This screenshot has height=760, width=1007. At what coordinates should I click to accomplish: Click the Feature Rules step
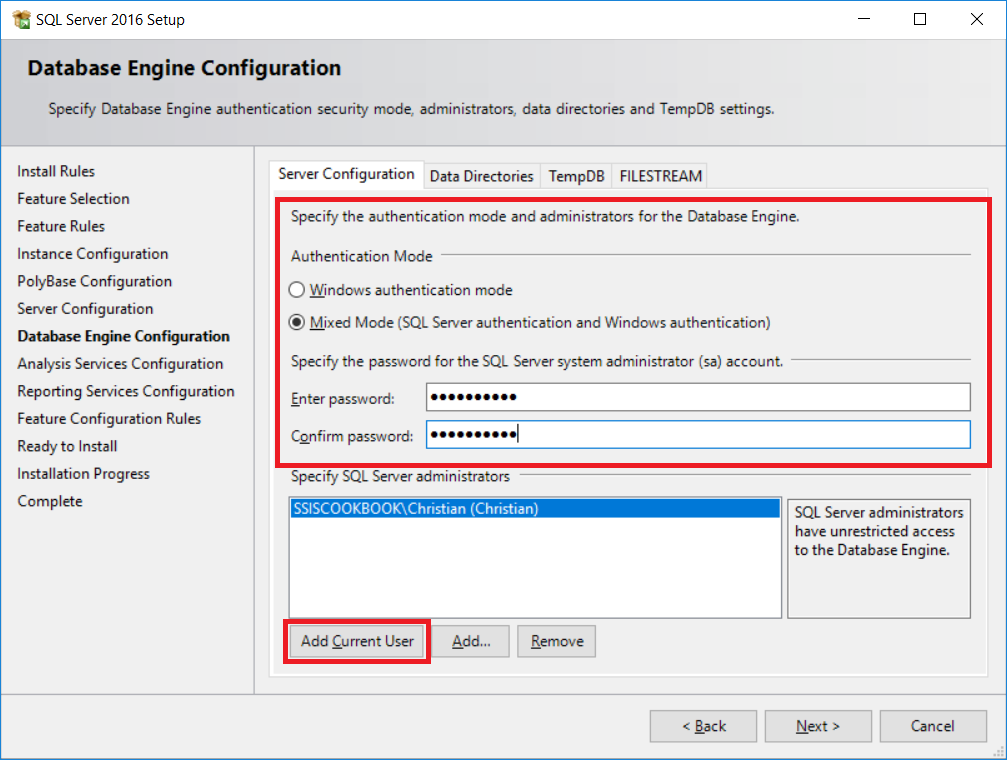(61, 226)
